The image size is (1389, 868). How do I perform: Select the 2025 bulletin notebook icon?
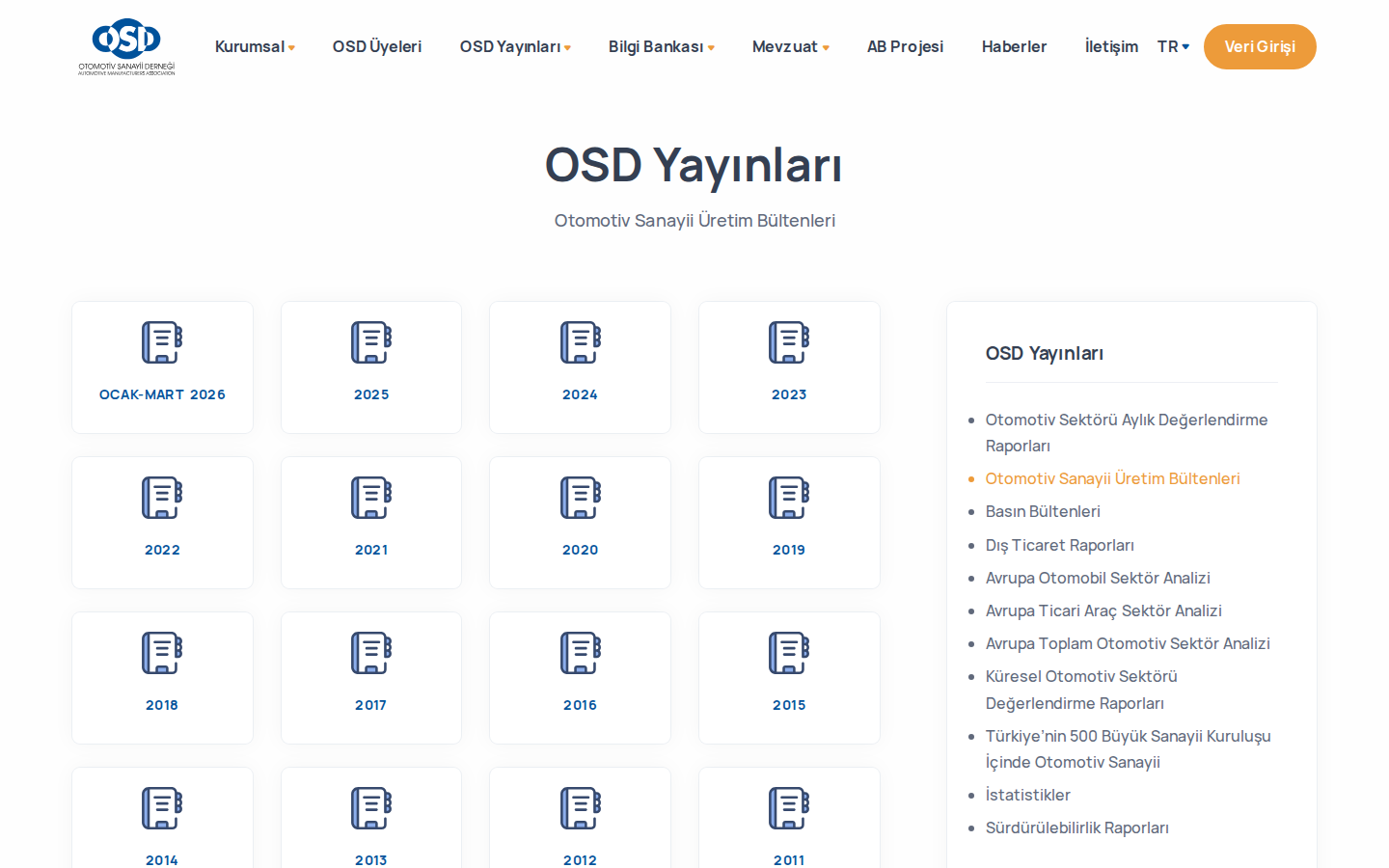coord(371,342)
